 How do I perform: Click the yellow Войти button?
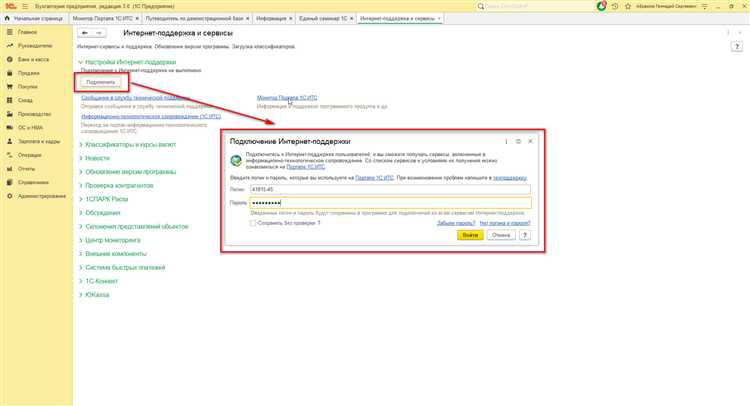point(470,235)
